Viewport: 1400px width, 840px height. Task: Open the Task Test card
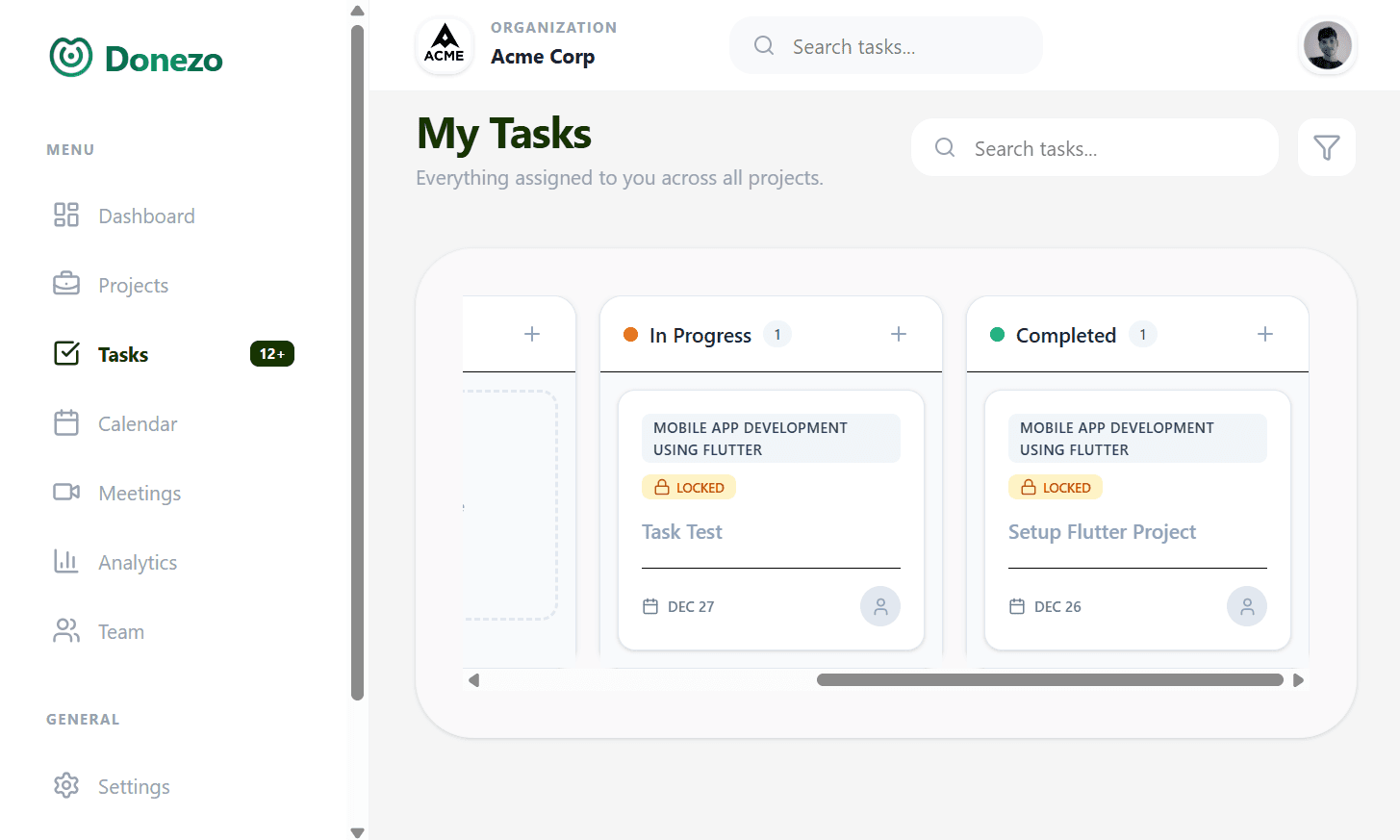682,531
